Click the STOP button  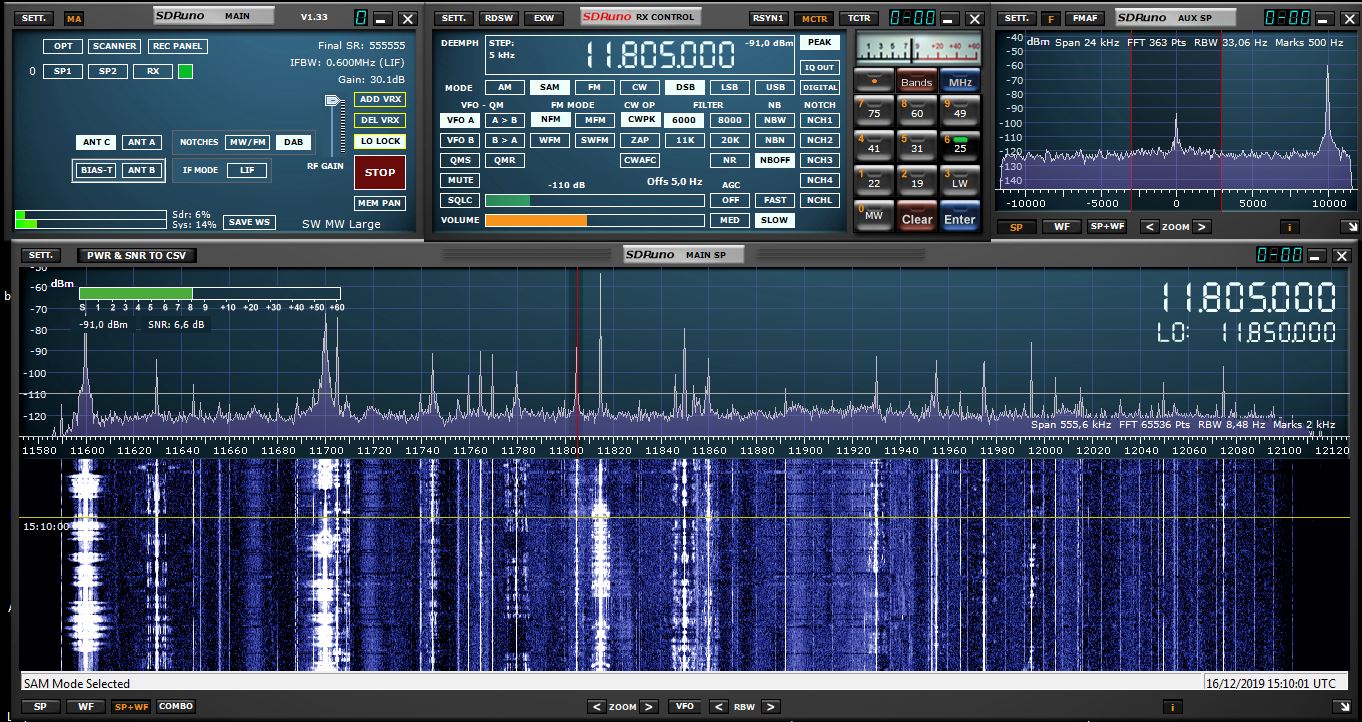(x=380, y=172)
